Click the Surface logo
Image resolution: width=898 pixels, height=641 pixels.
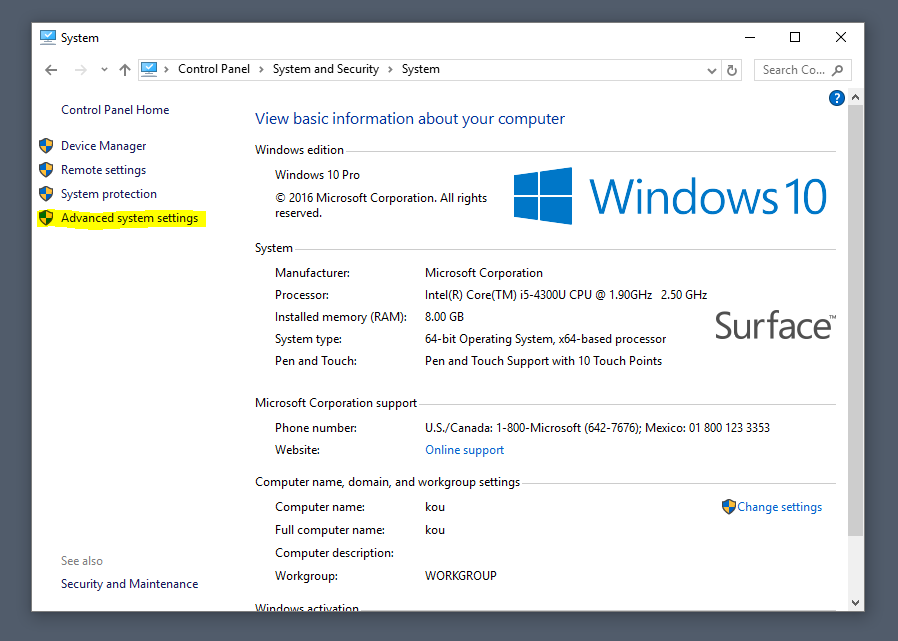[x=775, y=326]
